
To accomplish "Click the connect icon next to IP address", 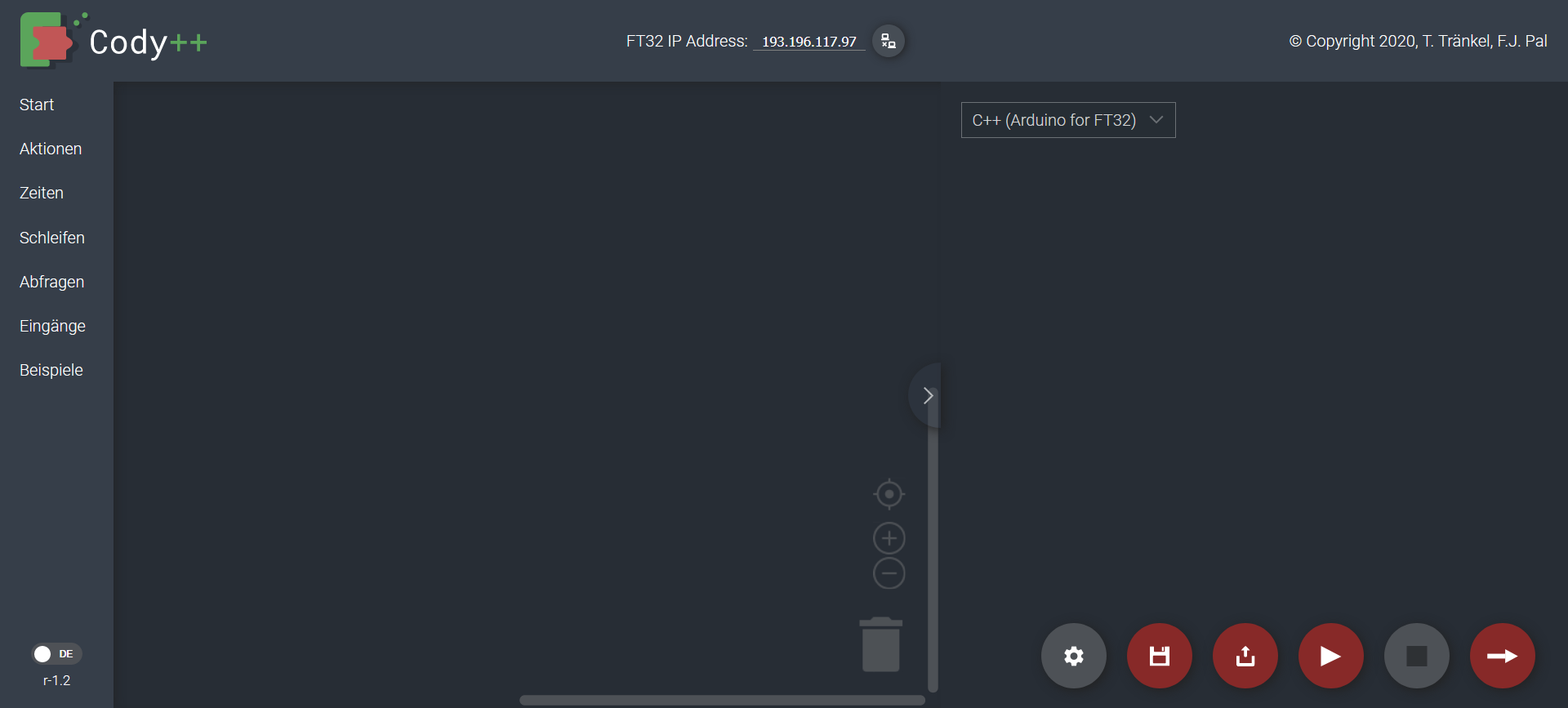I will pos(889,41).
